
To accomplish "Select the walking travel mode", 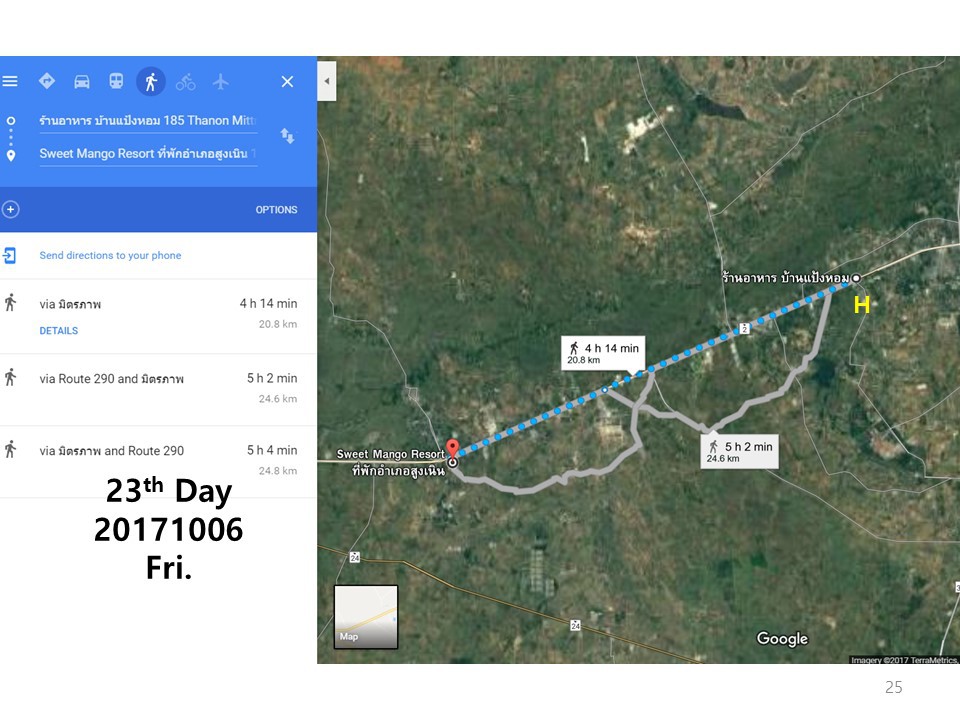I will pos(150,82).
